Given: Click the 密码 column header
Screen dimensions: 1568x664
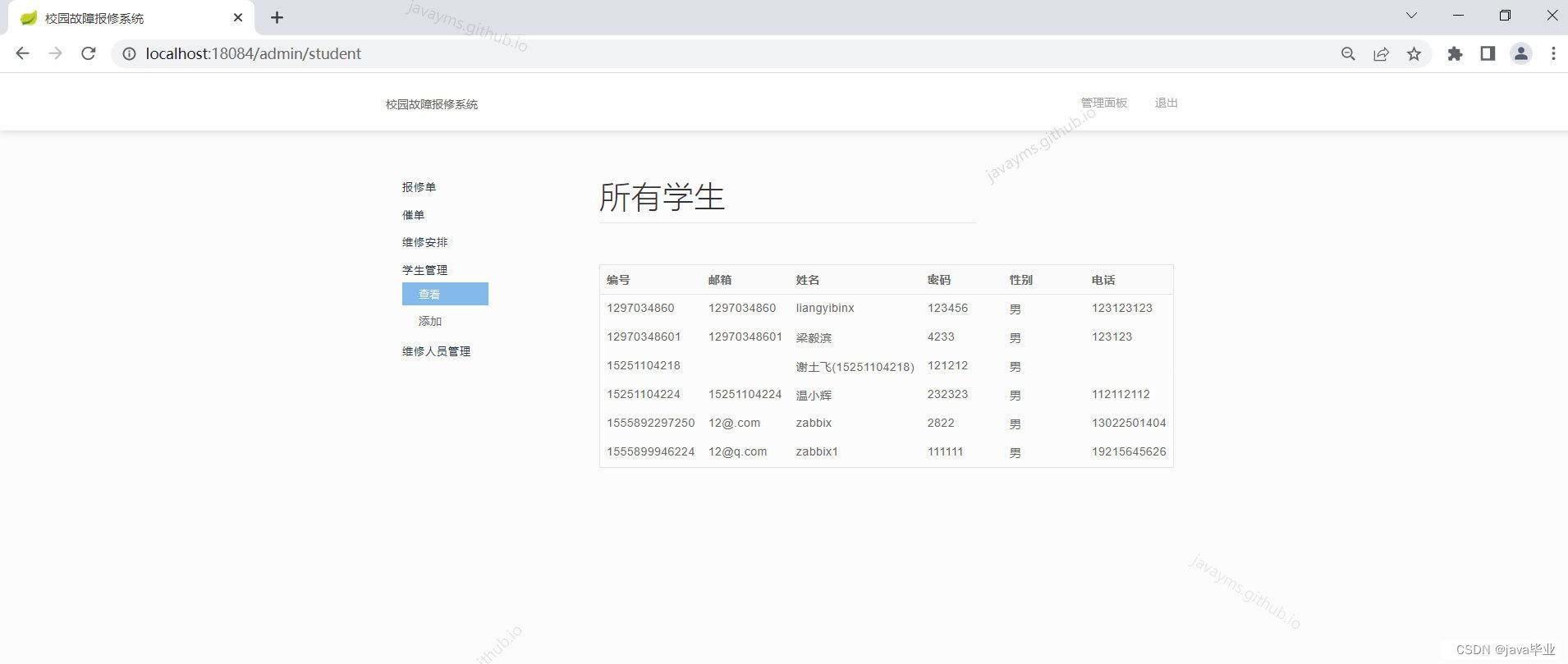Looking at the screenshot, I should [939, 280].
